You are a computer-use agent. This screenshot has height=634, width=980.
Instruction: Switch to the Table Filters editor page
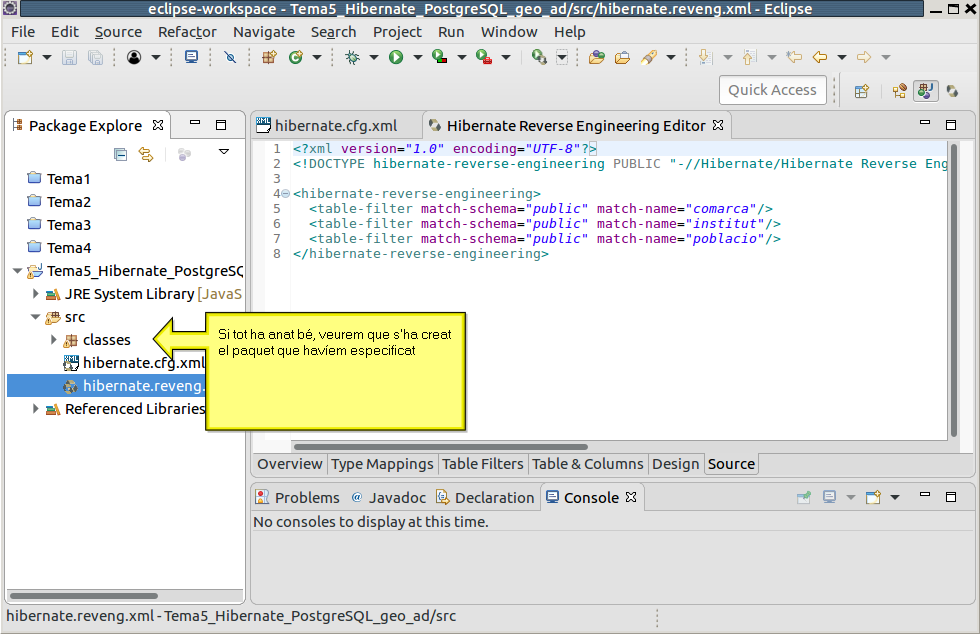coord(482,464)
